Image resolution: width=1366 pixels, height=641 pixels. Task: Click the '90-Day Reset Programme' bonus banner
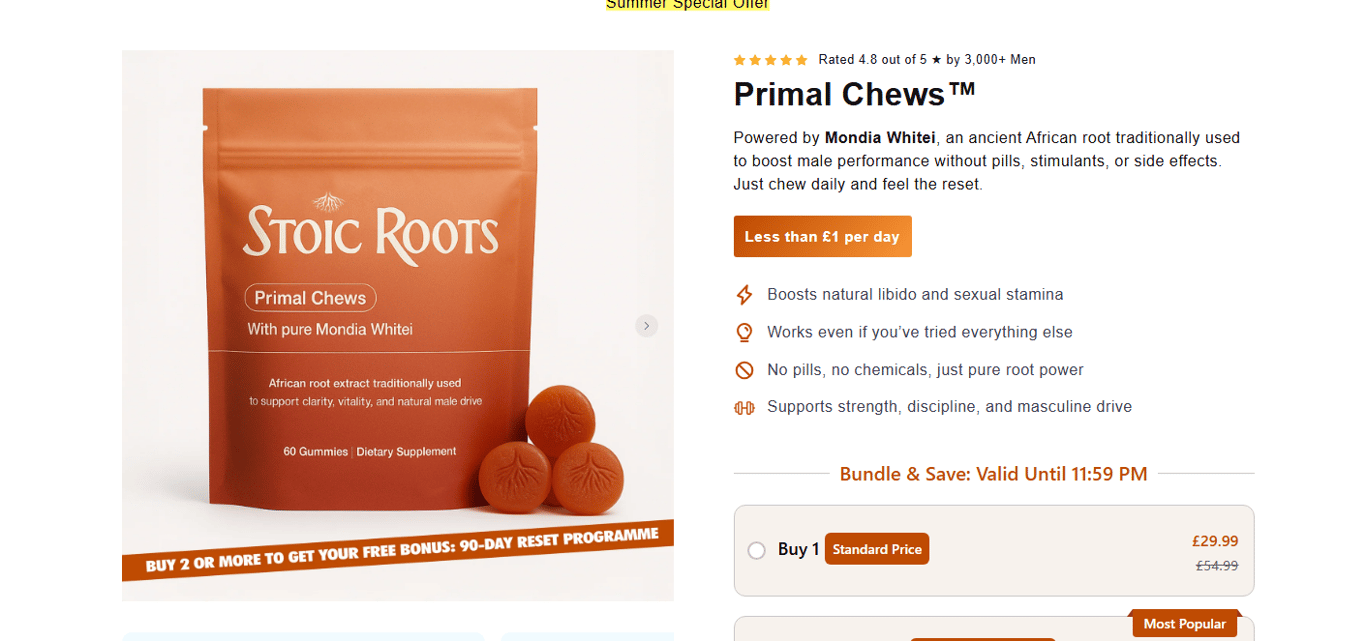(398, 550)
